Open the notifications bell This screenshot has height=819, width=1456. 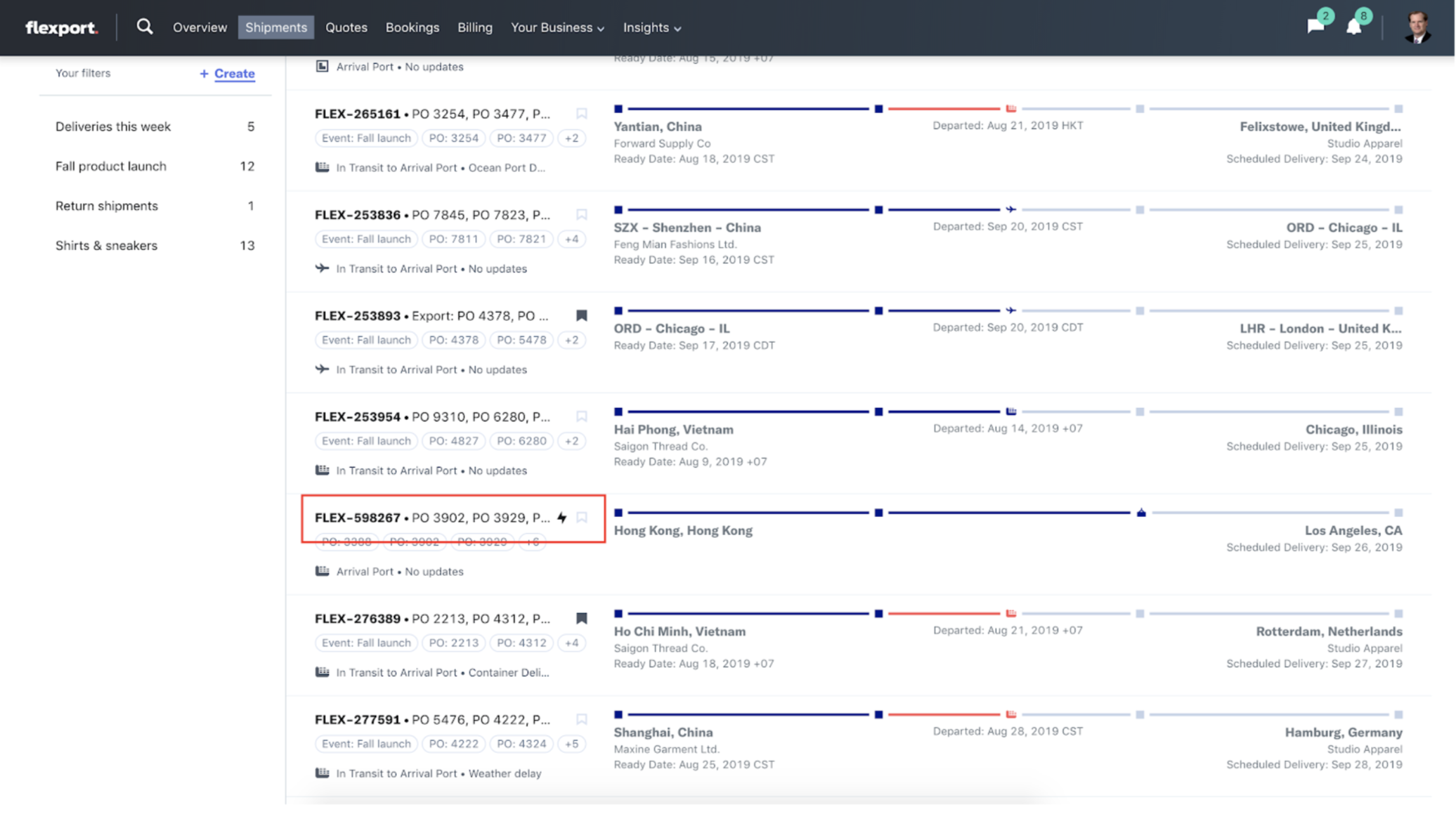[x=1353, y=27]
